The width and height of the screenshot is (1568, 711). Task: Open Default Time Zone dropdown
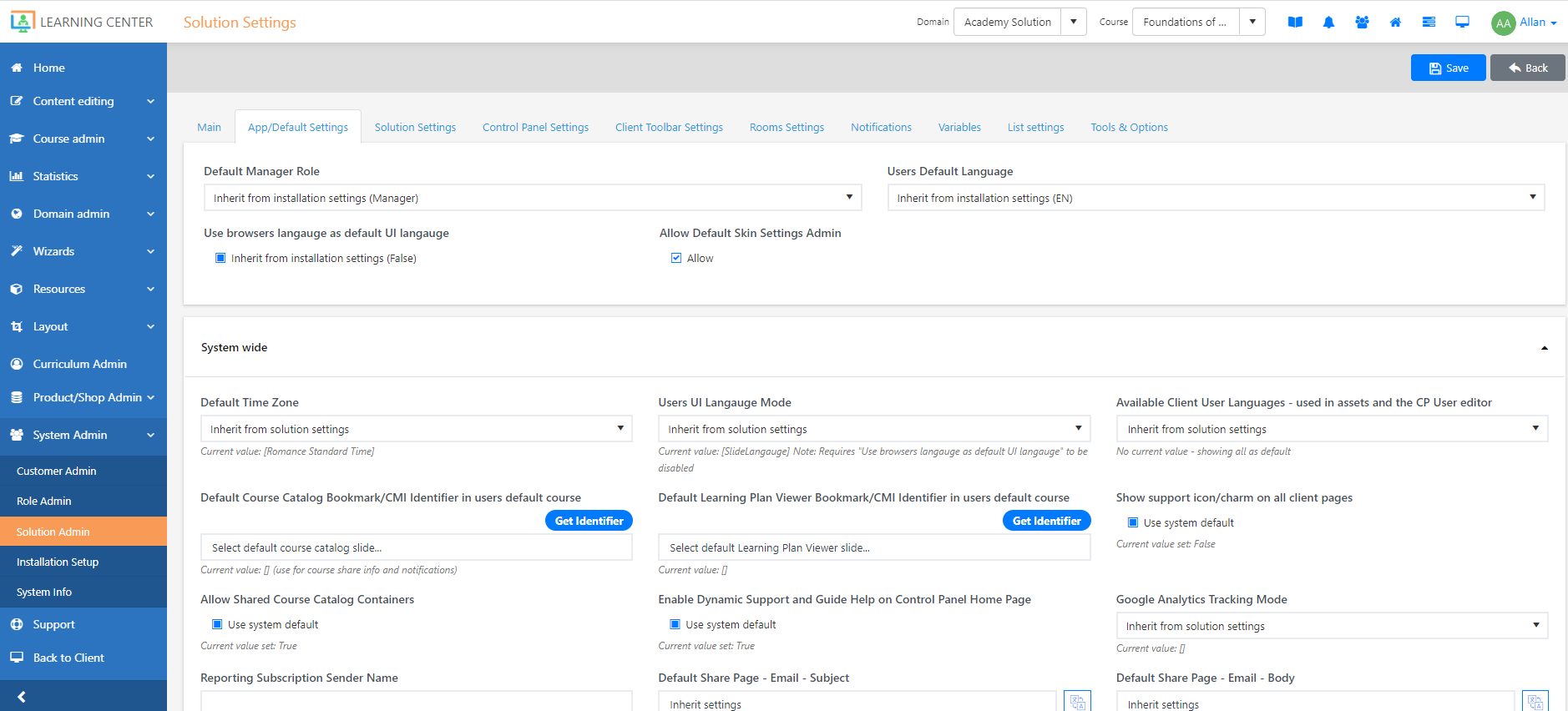click(417, 429)
